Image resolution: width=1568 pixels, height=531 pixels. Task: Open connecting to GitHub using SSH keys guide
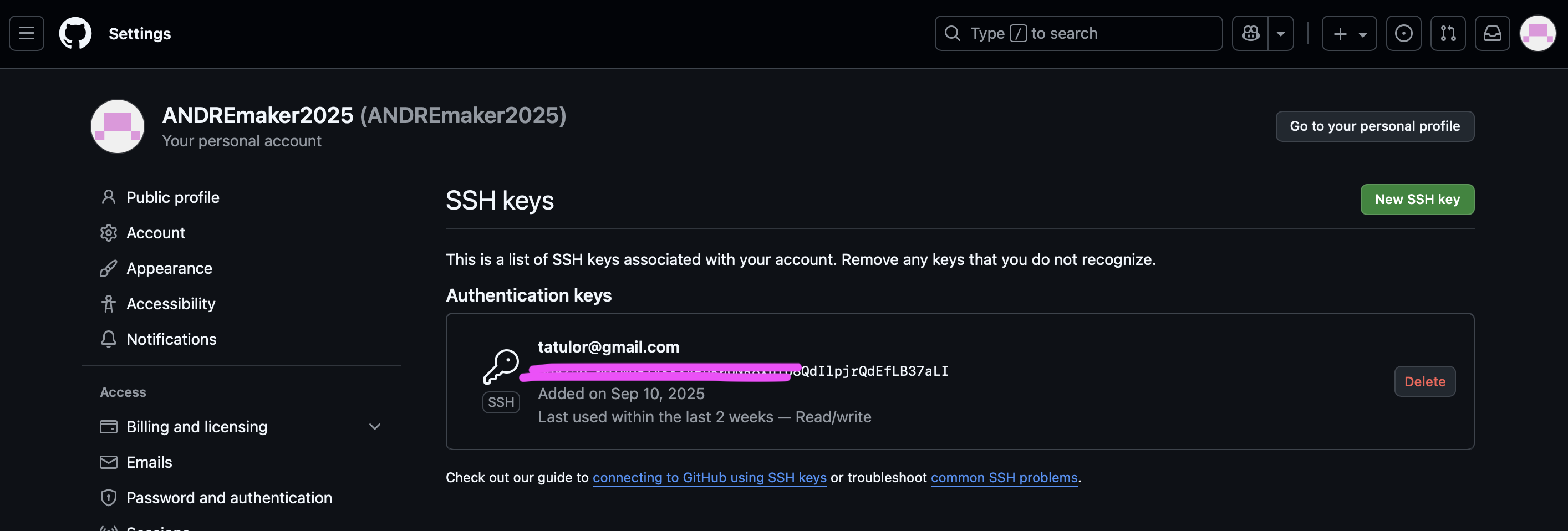point(709,478)
